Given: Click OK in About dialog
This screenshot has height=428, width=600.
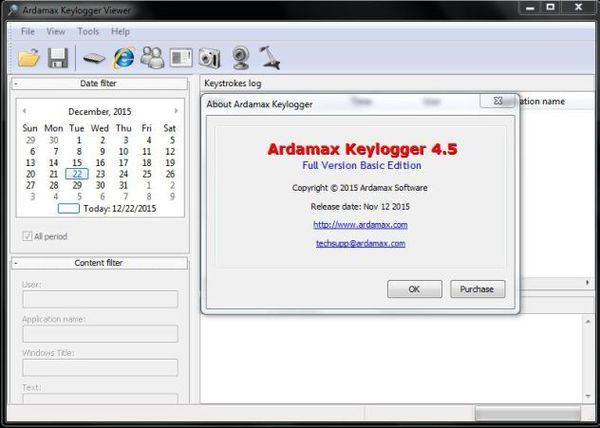Looking at the screenshot, I should [x=414, y=289].
